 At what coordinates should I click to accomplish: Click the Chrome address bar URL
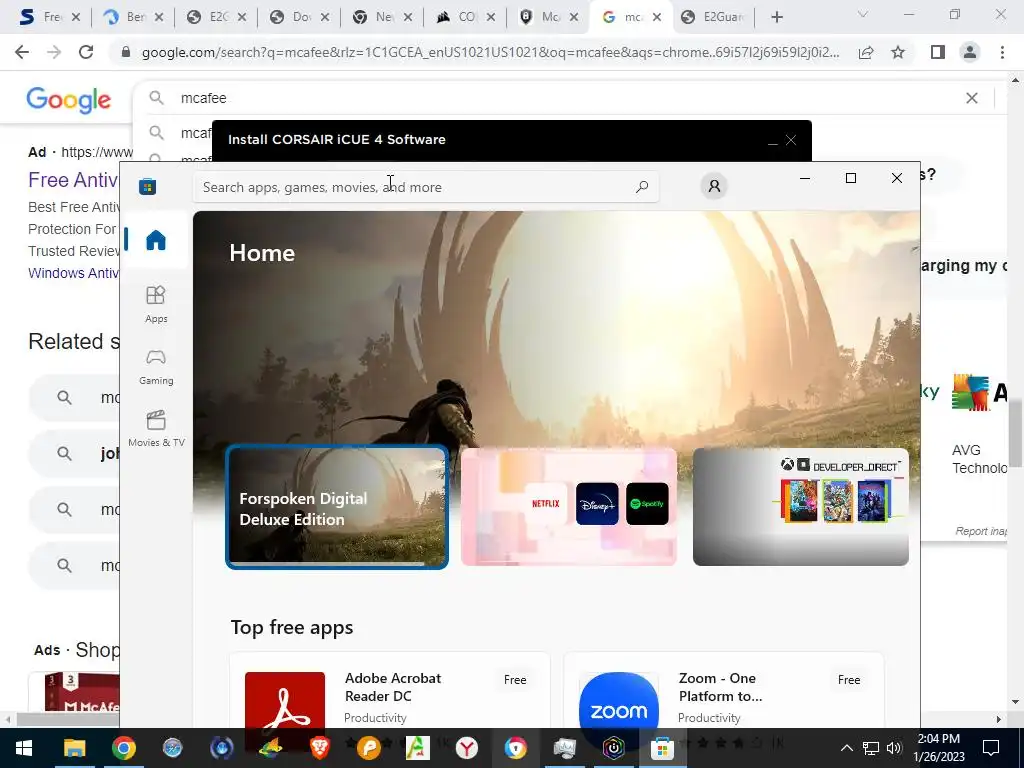pyautogui.click(x=490, y=52)
